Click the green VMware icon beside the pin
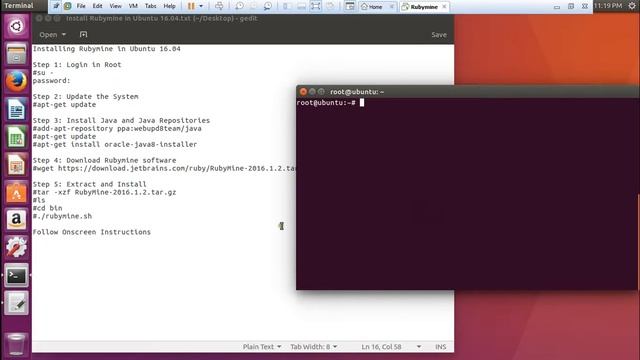 coord(67,6)
